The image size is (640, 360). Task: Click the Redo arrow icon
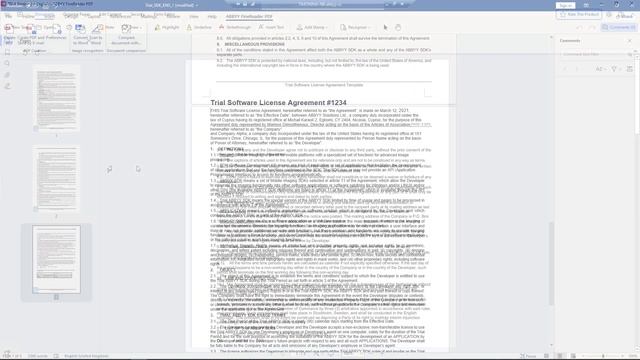[x=593, y=27]
